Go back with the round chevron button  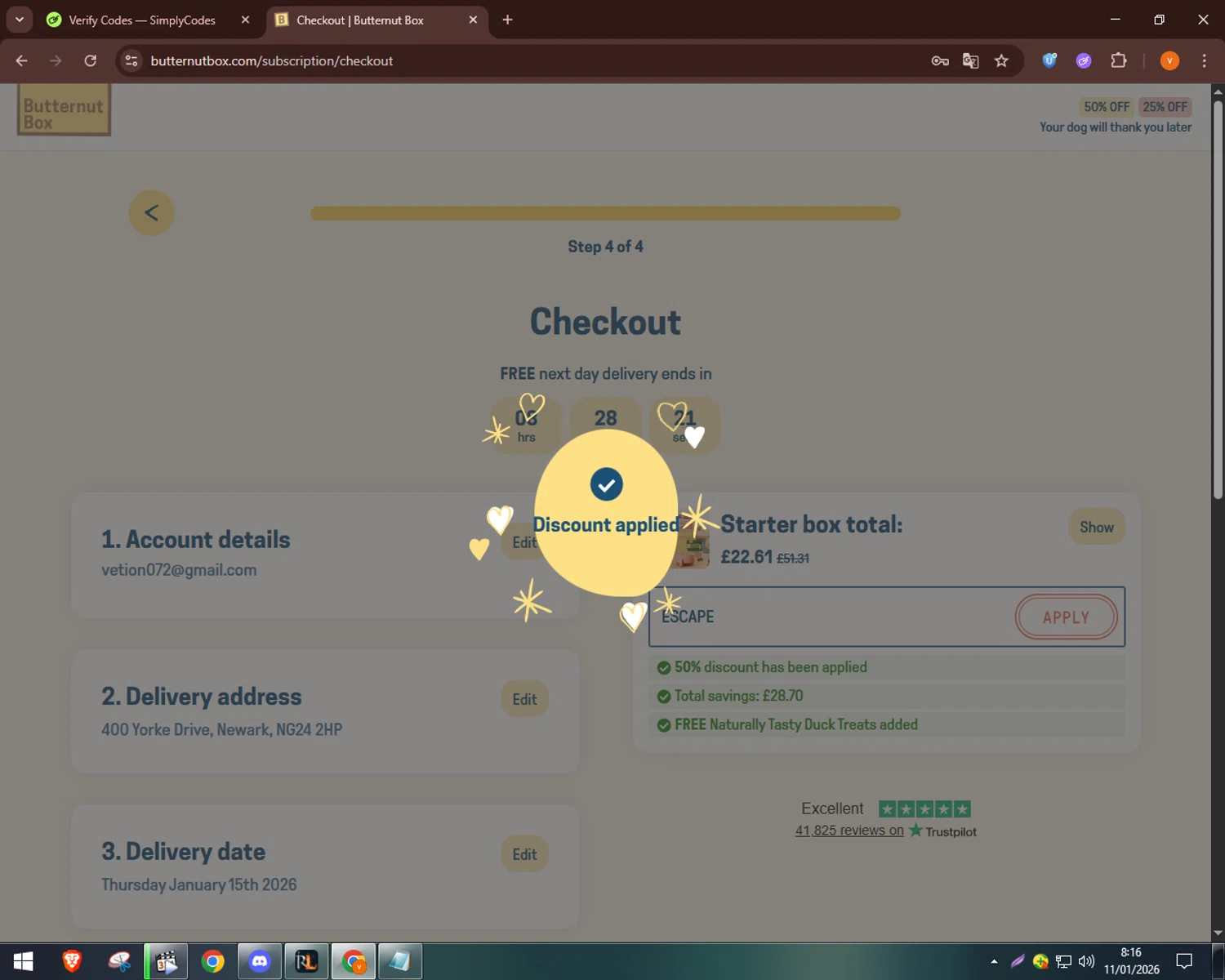(151, 213)
